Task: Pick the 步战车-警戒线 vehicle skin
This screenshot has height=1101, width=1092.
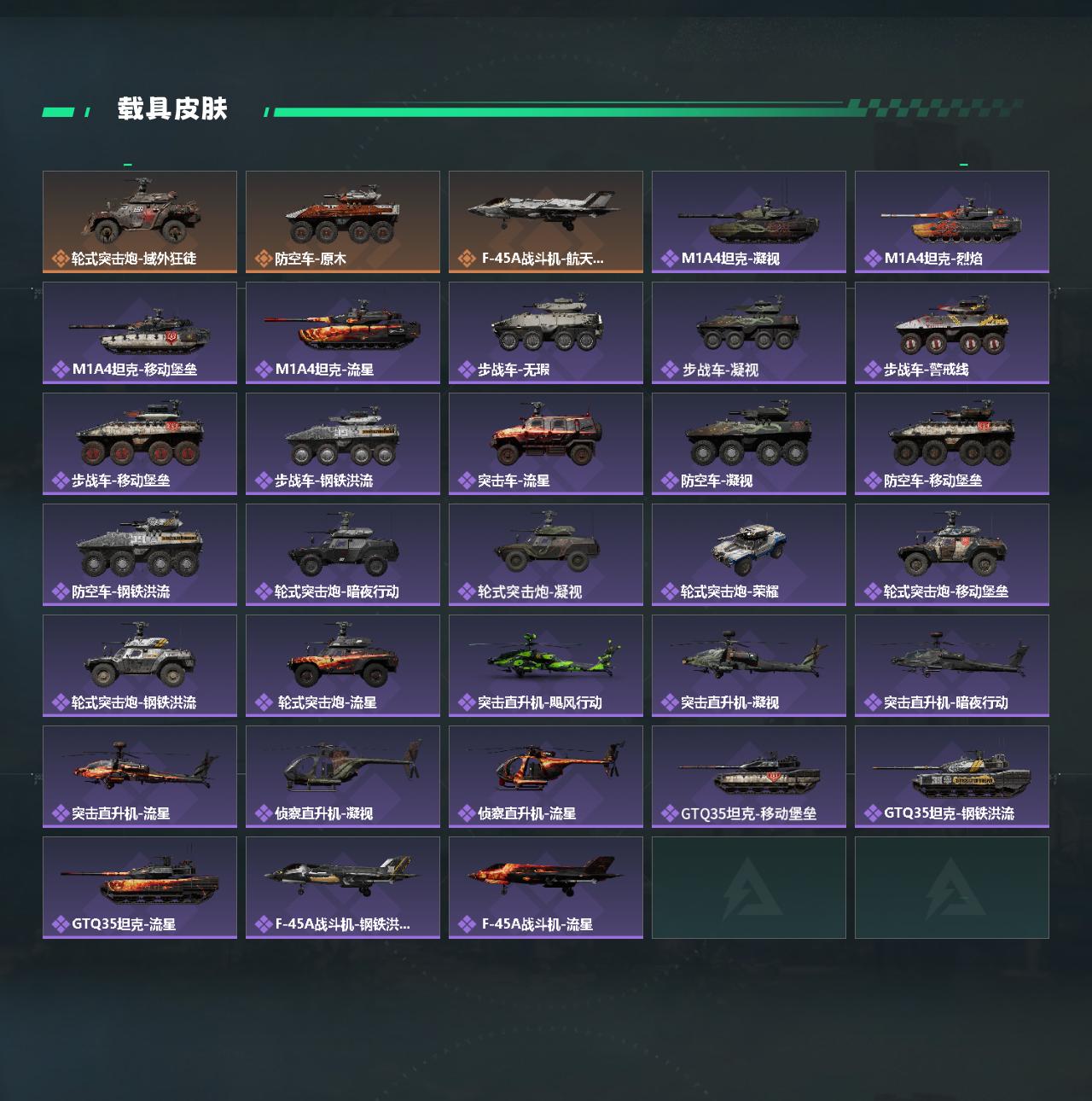Action: tap(952, 333)
